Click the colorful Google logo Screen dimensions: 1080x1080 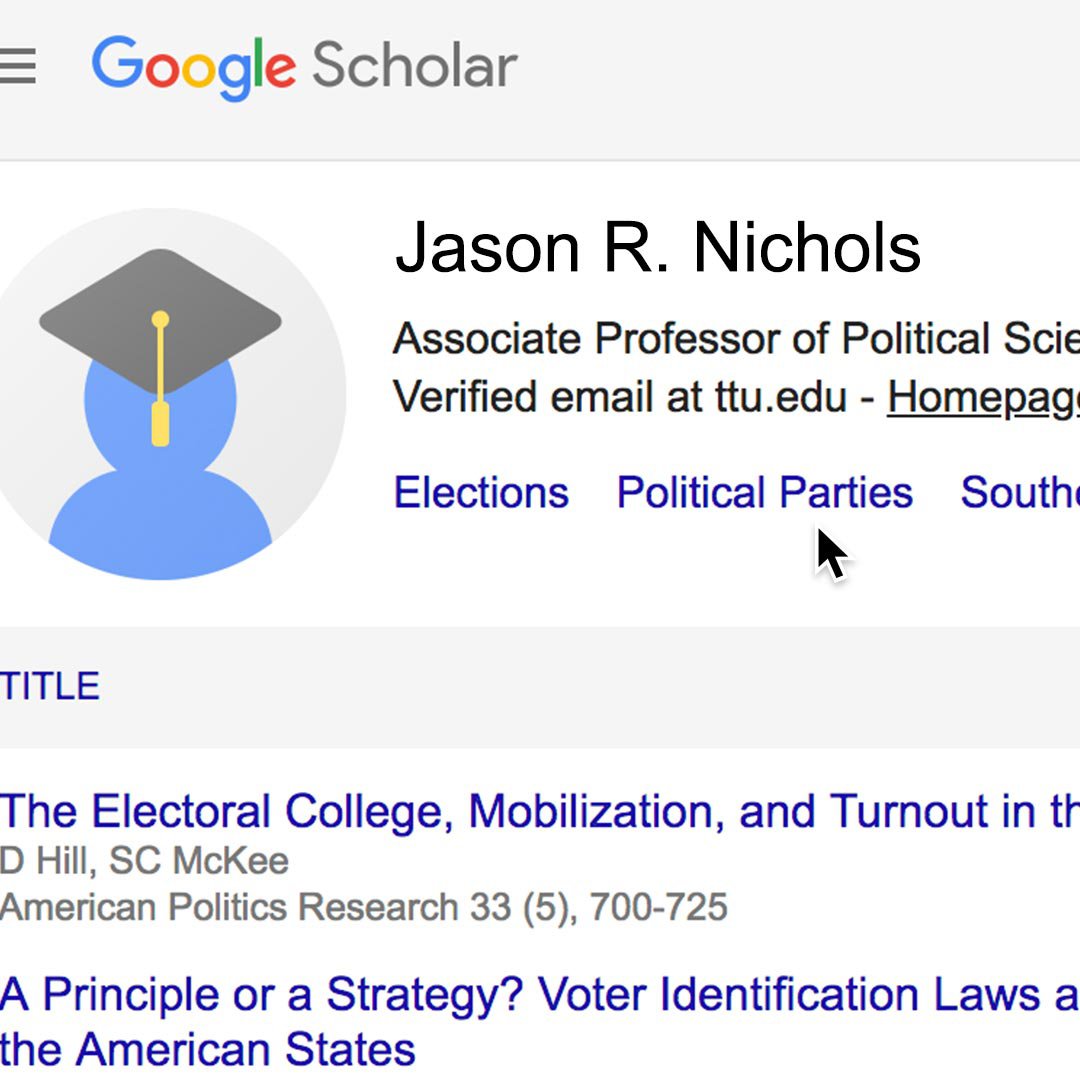point(194,68)
